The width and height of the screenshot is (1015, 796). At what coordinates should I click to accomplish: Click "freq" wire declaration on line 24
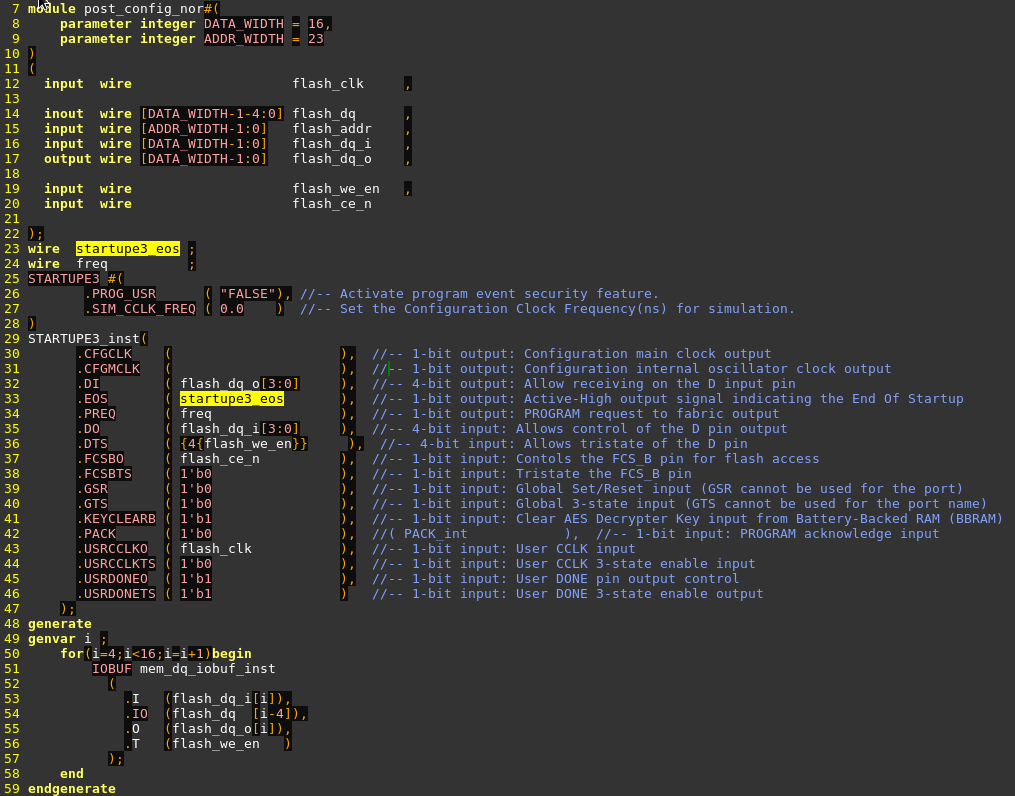point(92,264)
